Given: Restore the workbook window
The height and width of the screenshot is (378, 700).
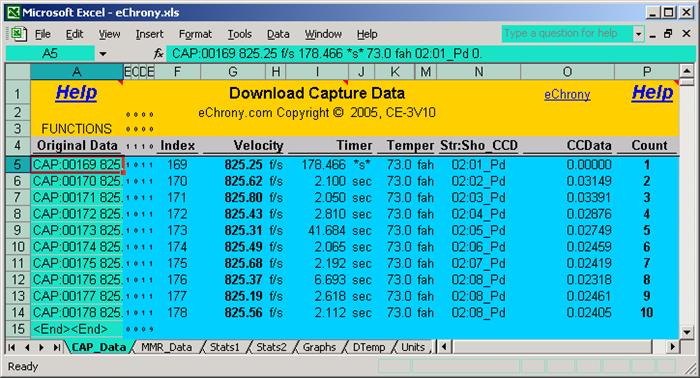Looking at the screenshot, I should point(668,34).
